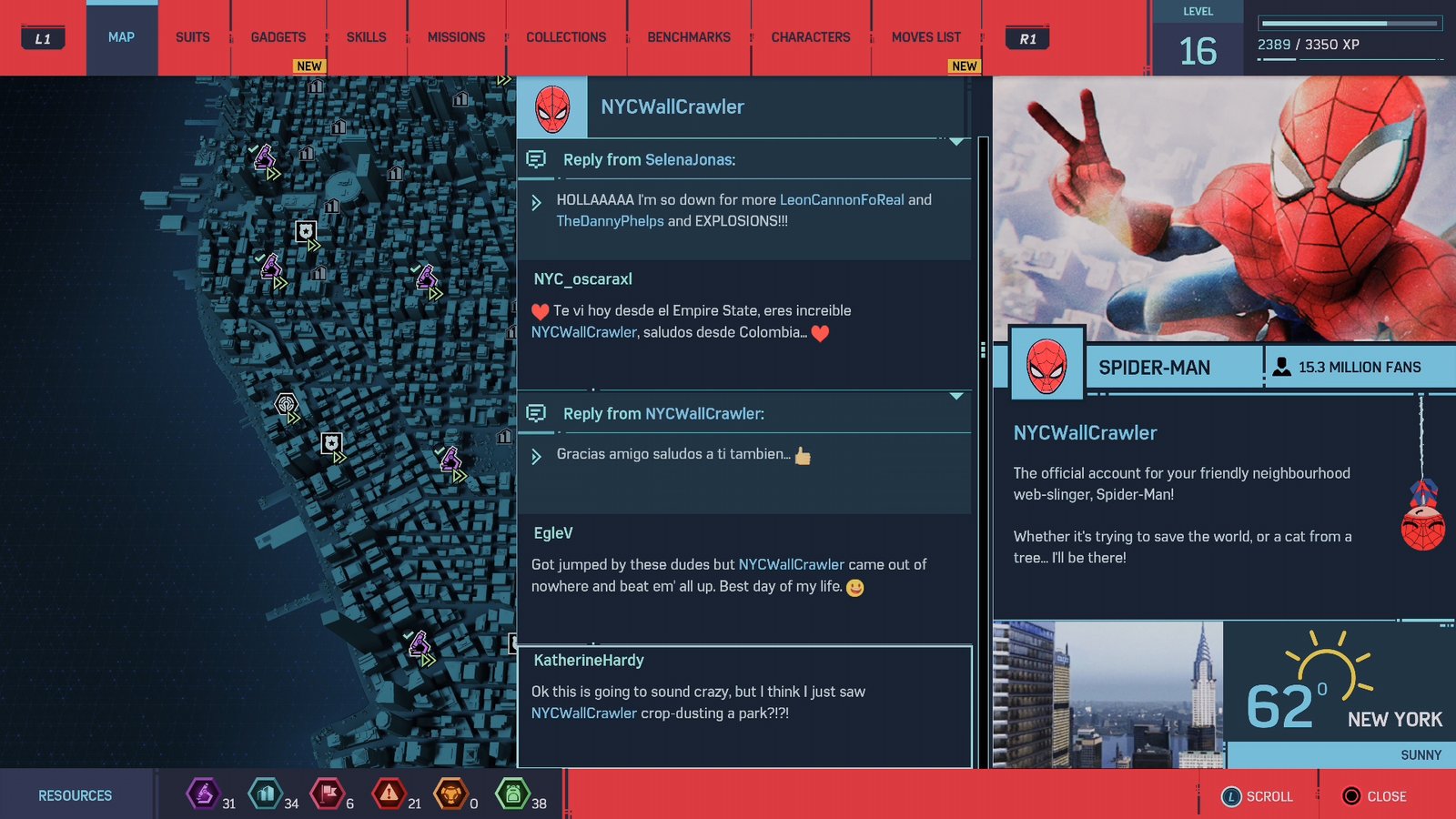The width and height of the screenshot is (1456, 819).
Task: Click the circle button icon beside CLOSE
Action: [x=1351, y=796]
